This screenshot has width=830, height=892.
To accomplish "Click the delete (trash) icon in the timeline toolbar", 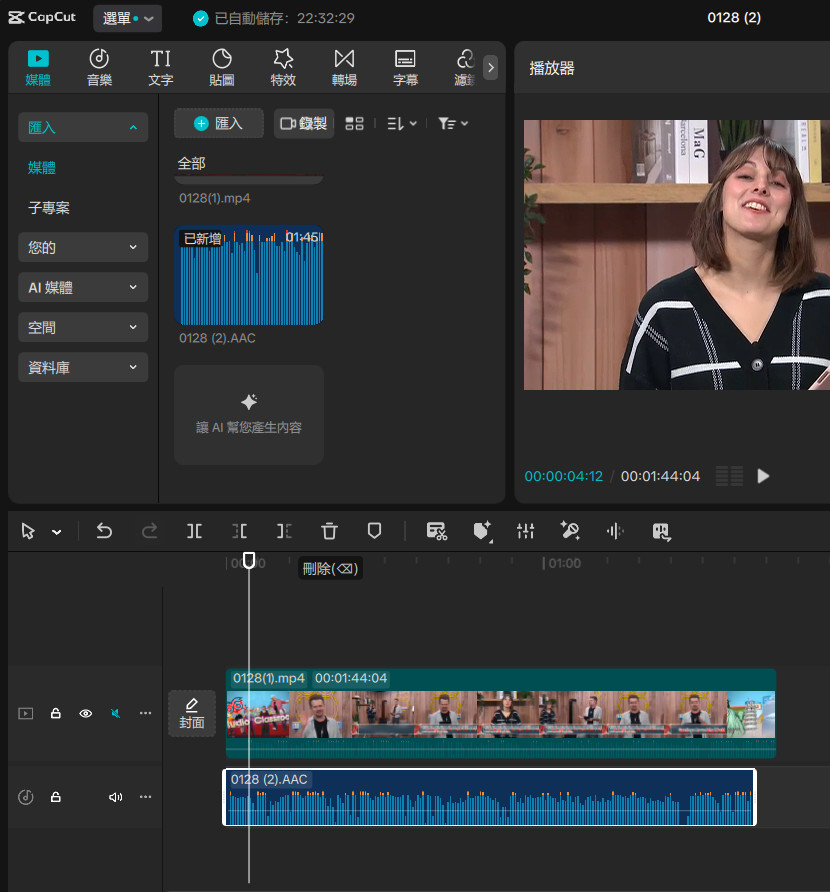I will click(x=329, y=532).
